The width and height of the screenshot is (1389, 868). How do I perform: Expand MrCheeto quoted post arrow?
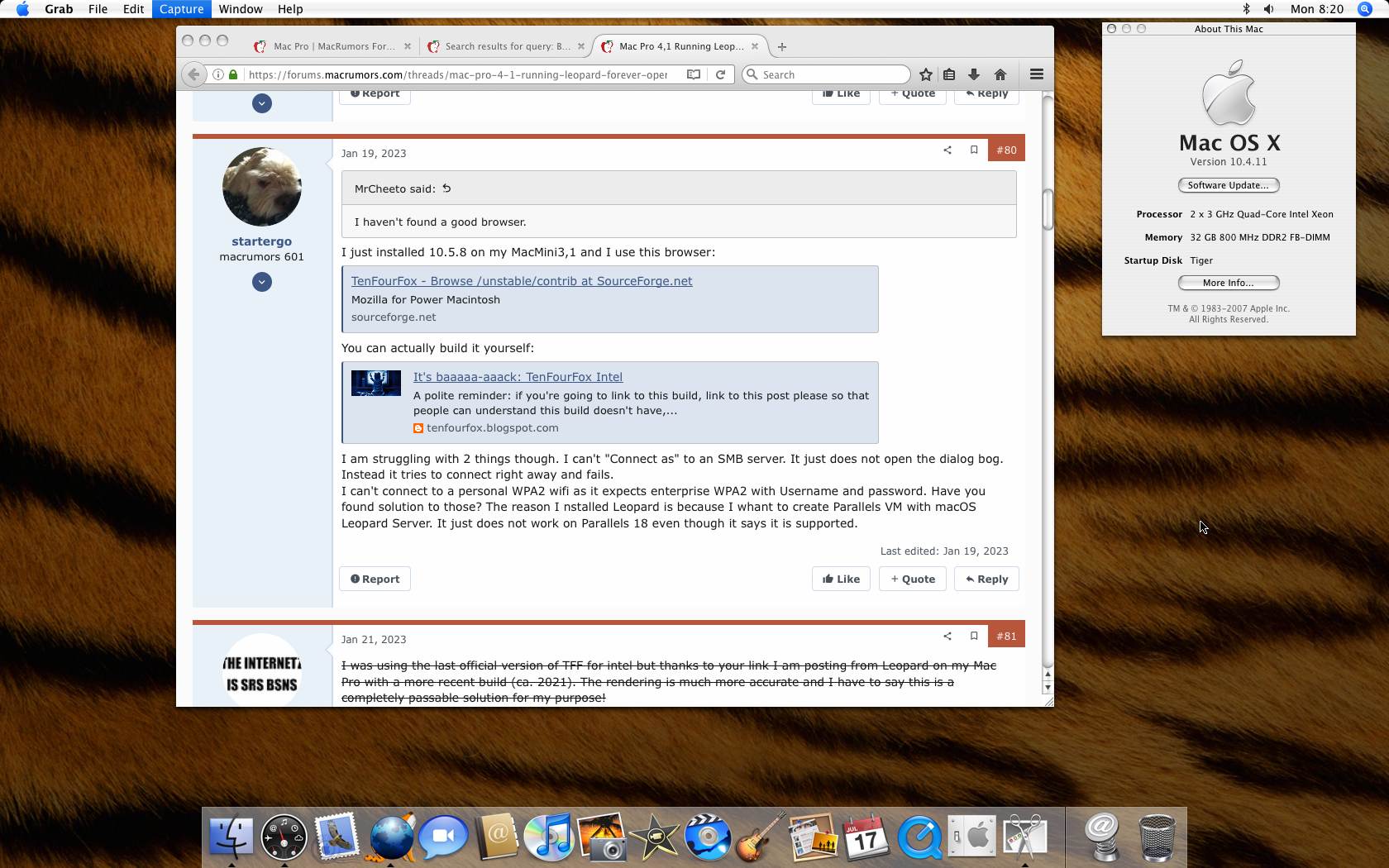[446, 188]
